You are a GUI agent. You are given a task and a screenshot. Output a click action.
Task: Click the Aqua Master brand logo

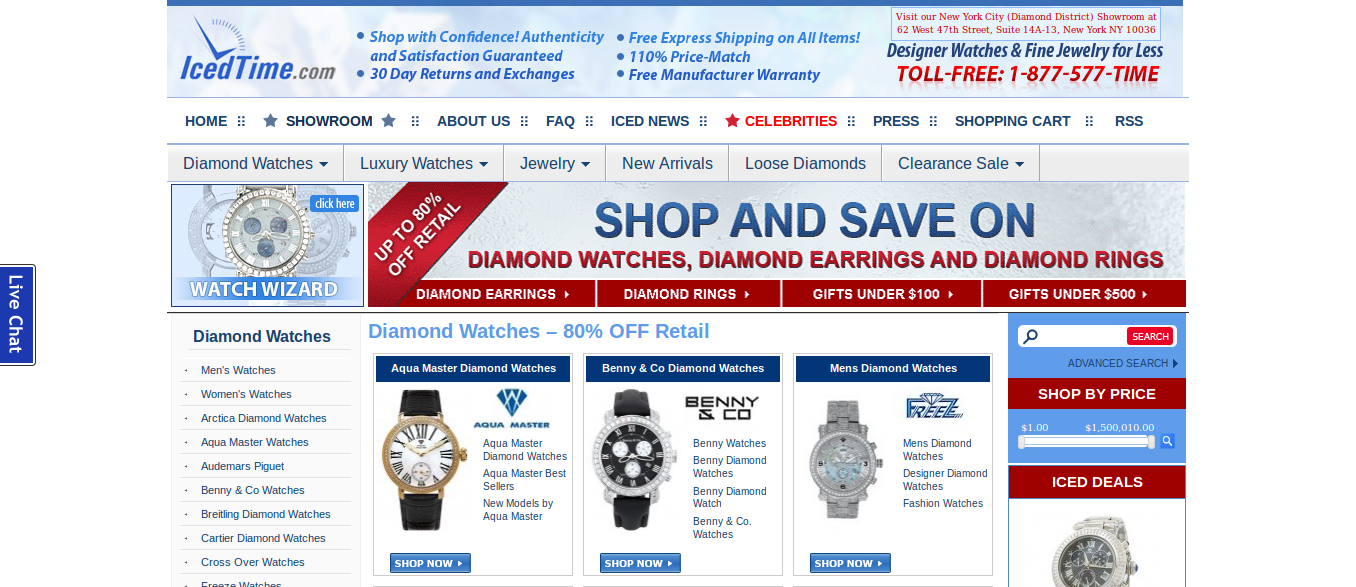coord(511,408)
